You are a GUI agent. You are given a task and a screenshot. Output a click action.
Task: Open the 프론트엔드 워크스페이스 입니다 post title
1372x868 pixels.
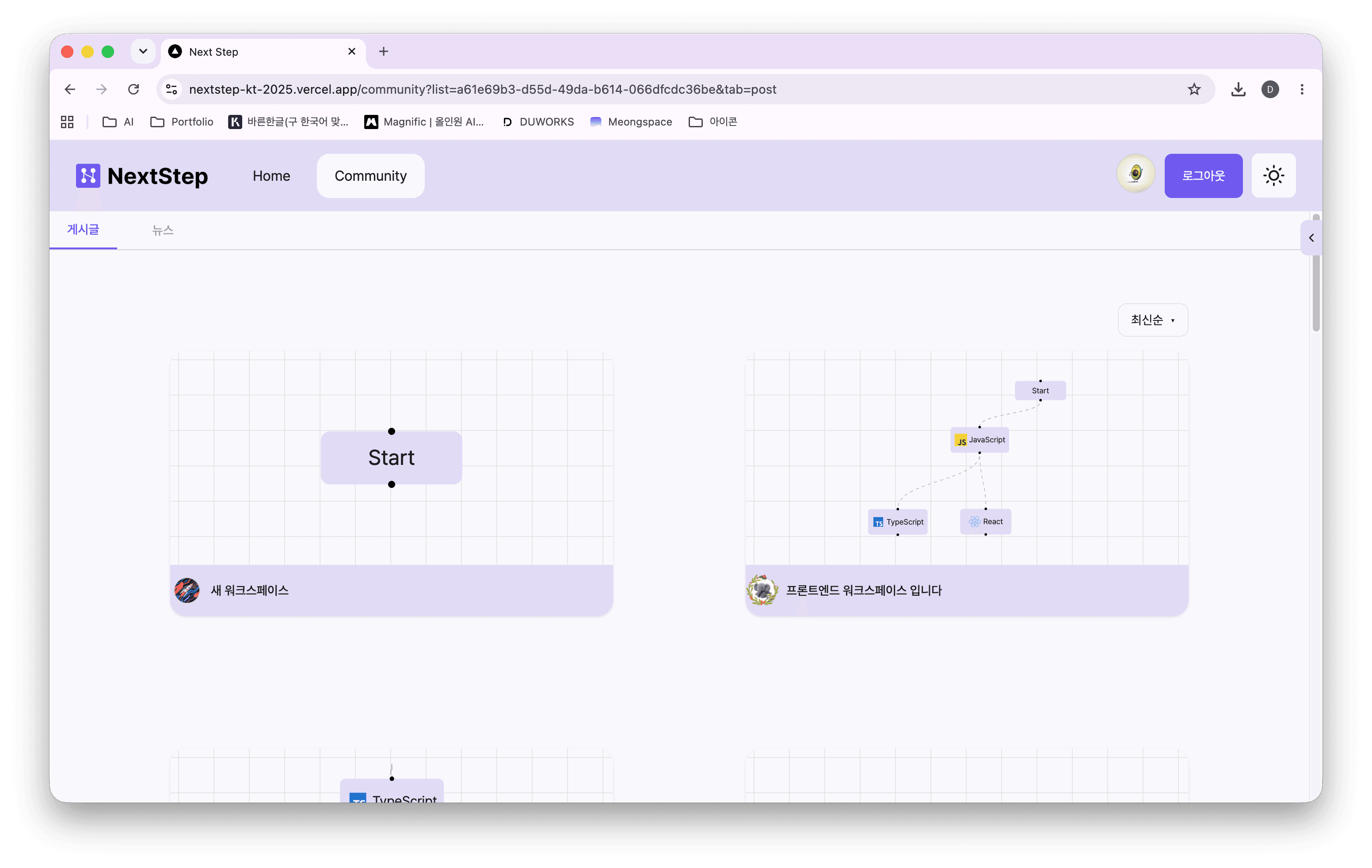[x=864, y=590]
